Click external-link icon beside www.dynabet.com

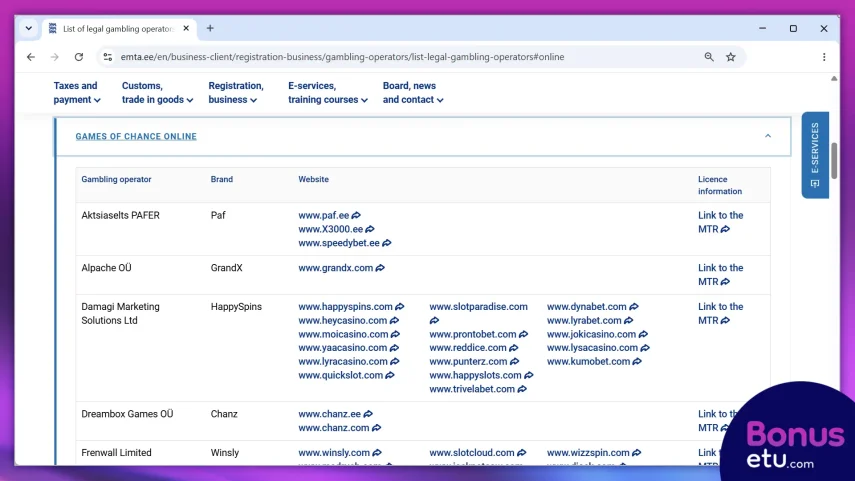pyautogui.click(x=634, y=306)
